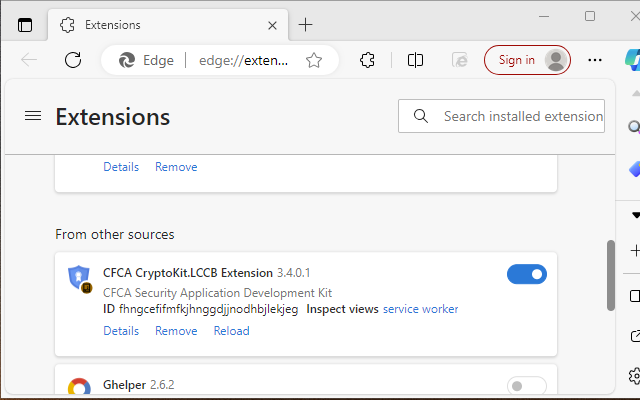Focus the Search installed extensions field
Screen dimensions: 640x400
pyautogui.click(x=522, y=116)
